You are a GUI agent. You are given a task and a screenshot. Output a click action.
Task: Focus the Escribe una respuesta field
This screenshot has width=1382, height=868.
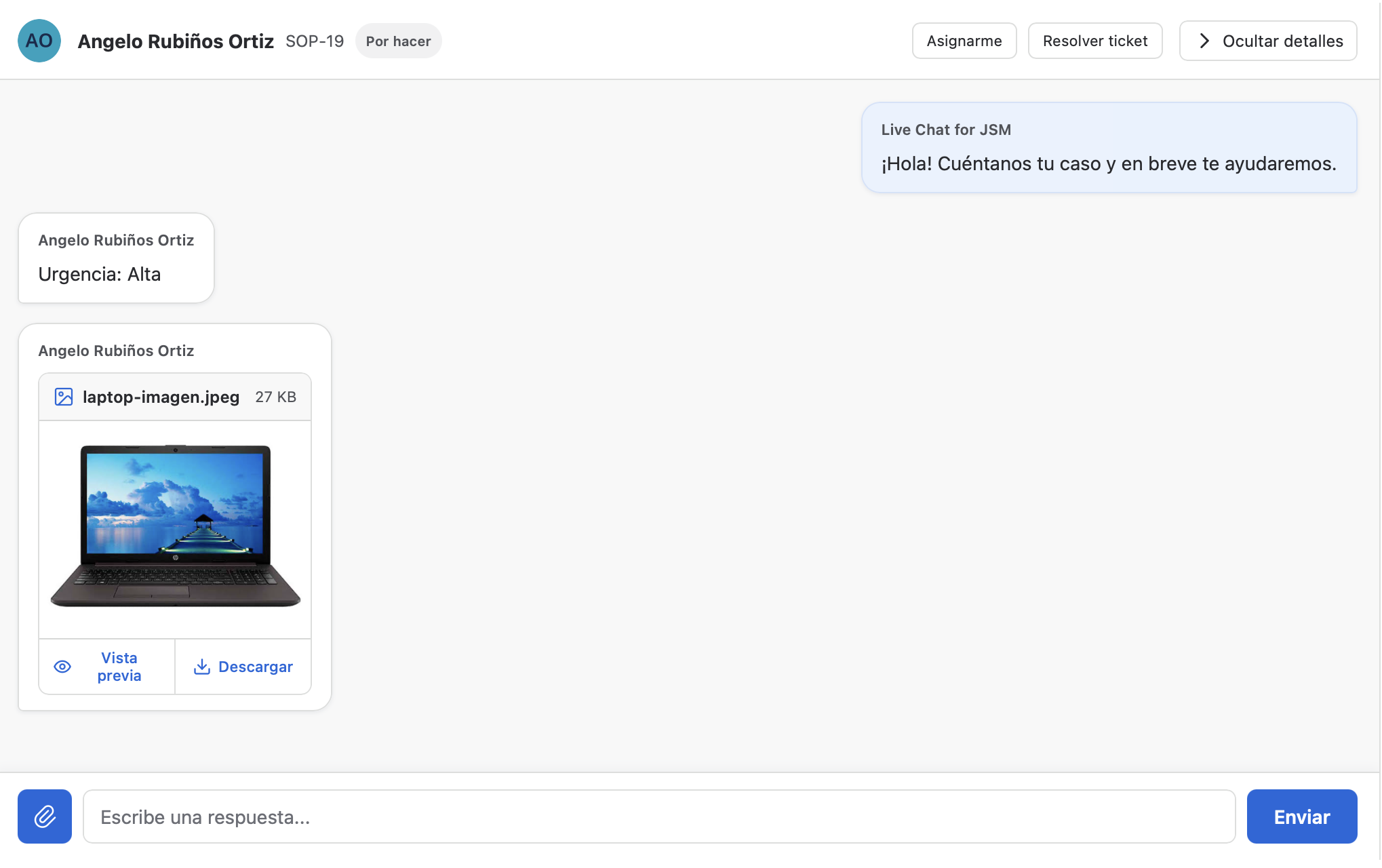pyautogui.click(x=659, y=816)
